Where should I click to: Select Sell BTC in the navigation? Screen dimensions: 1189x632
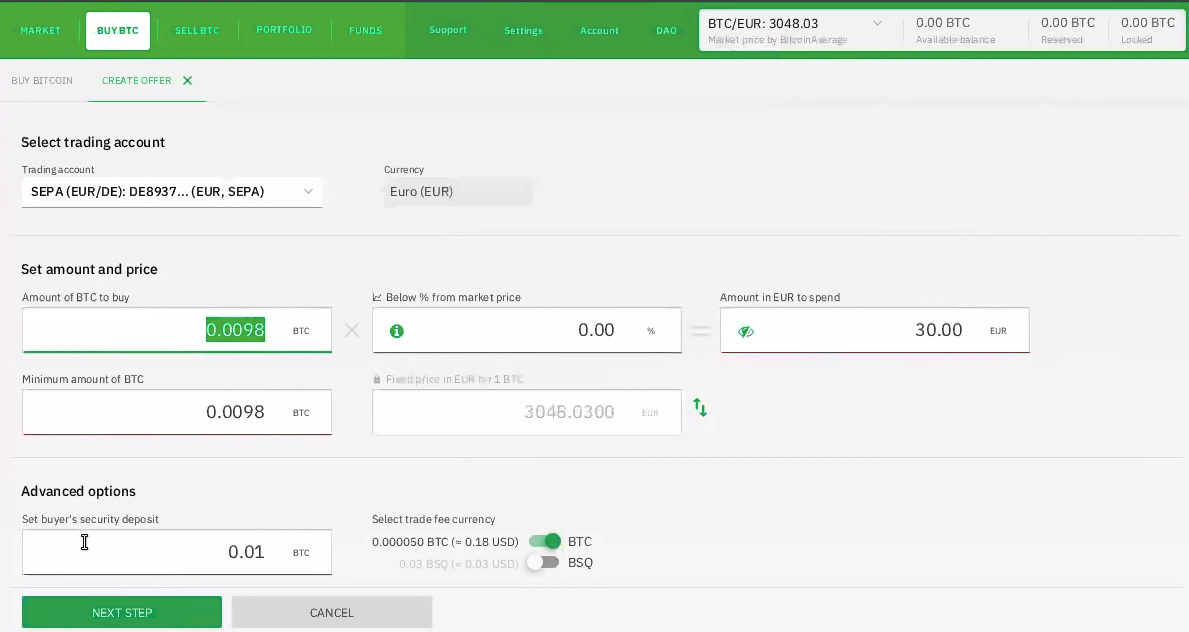coord(197,30)
